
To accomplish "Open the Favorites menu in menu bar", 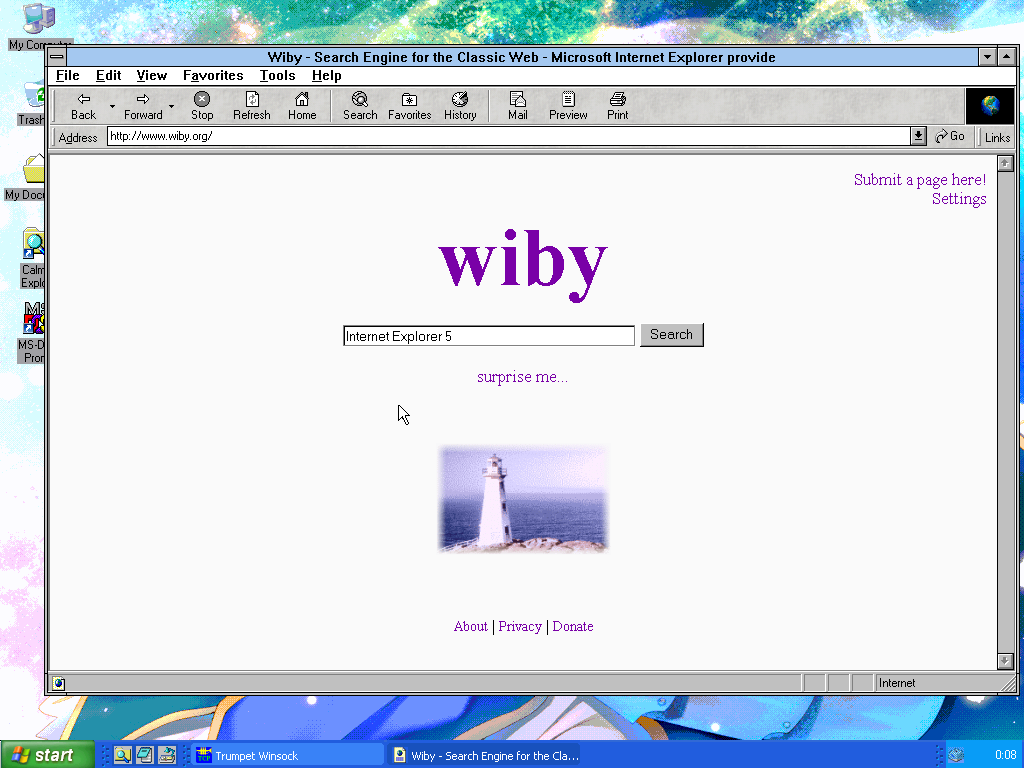I will (x=213, y=75).
